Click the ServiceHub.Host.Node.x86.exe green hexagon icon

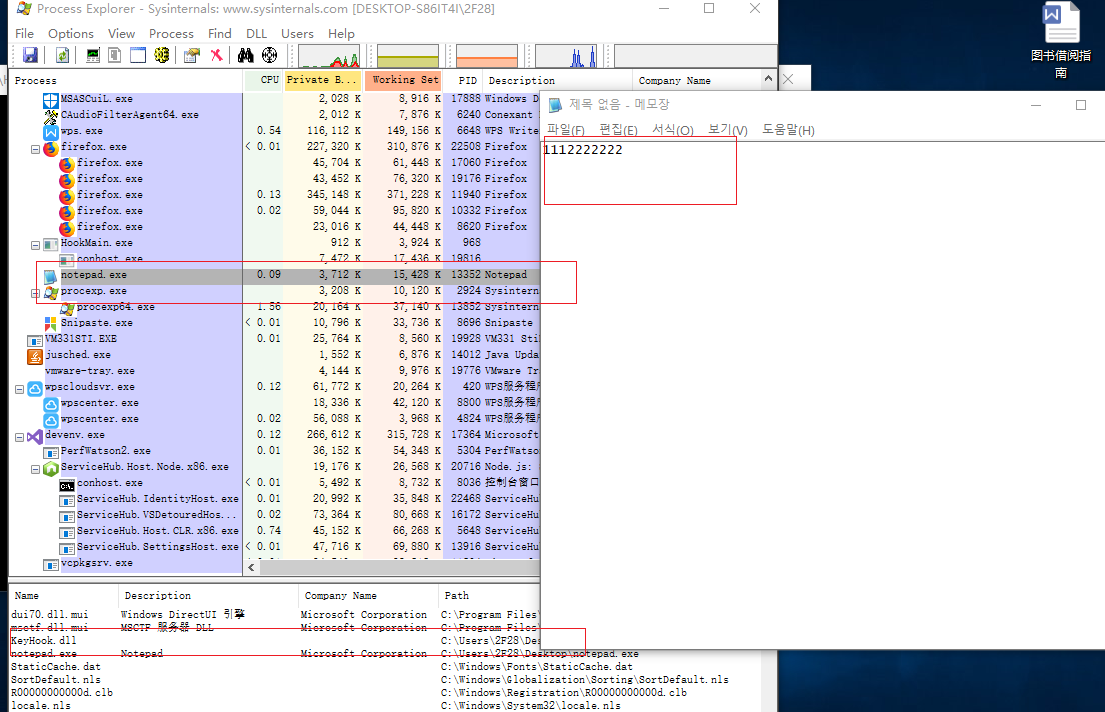pyautogui.click(x=51, y=468)
